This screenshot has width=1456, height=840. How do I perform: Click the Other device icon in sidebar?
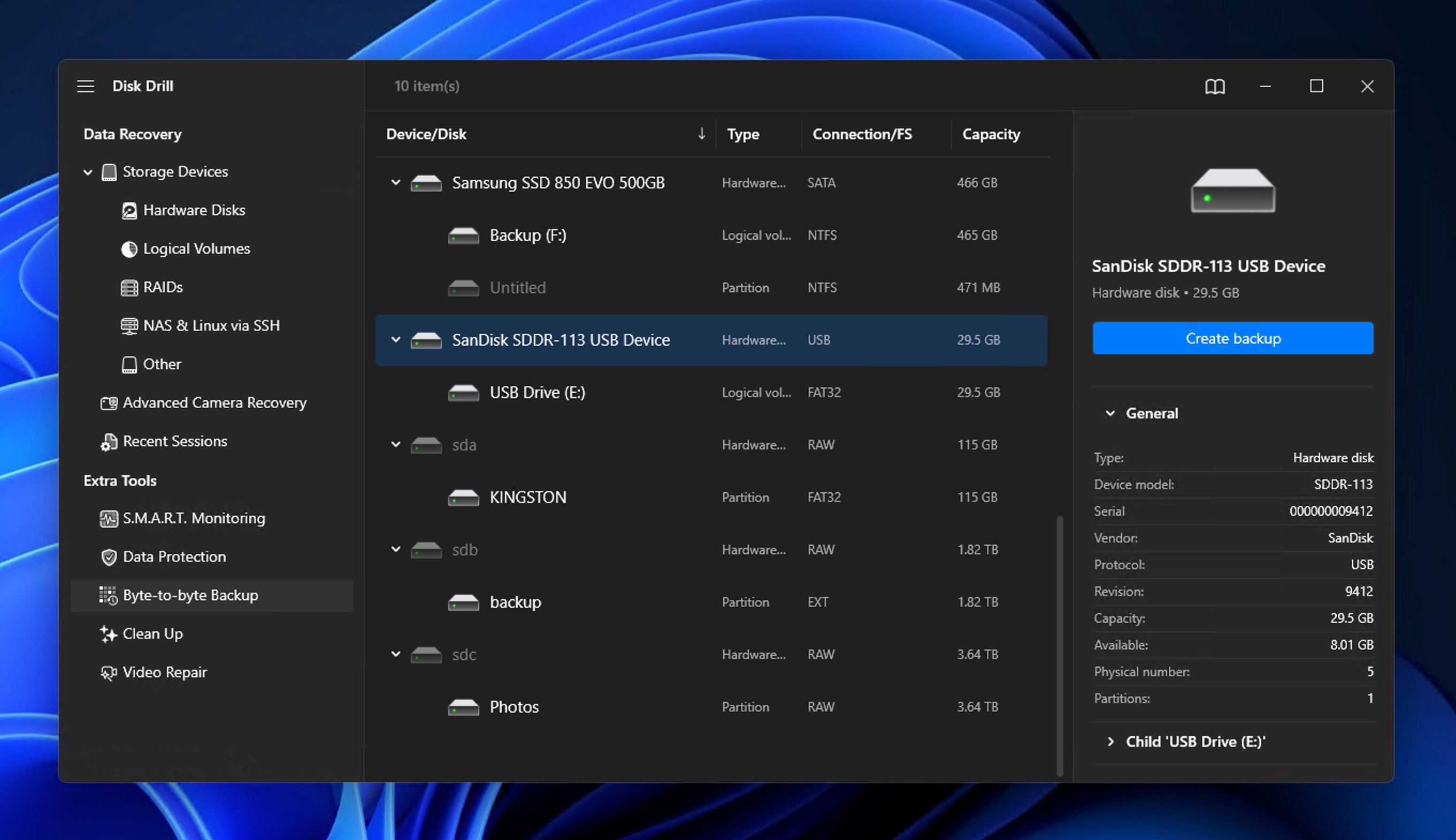pyautogui.click(x=129, y=364)
